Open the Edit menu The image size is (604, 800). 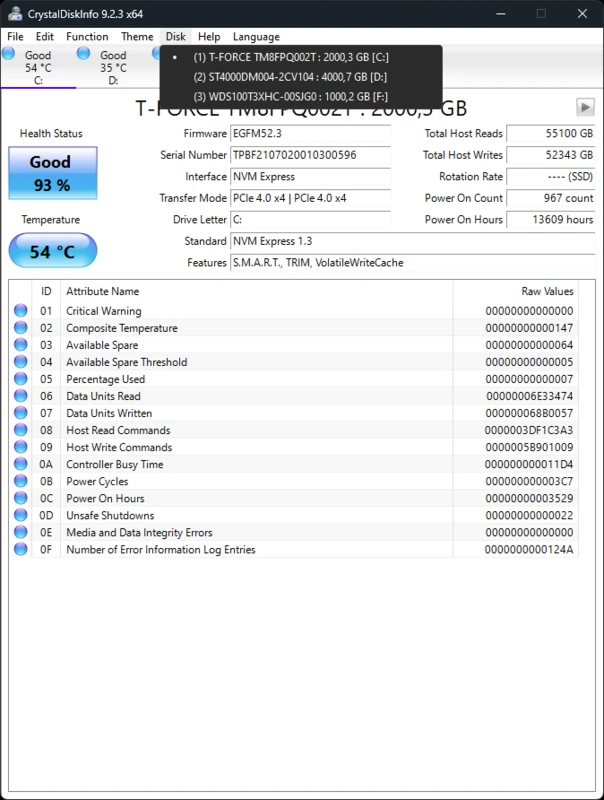pos(44,37)
